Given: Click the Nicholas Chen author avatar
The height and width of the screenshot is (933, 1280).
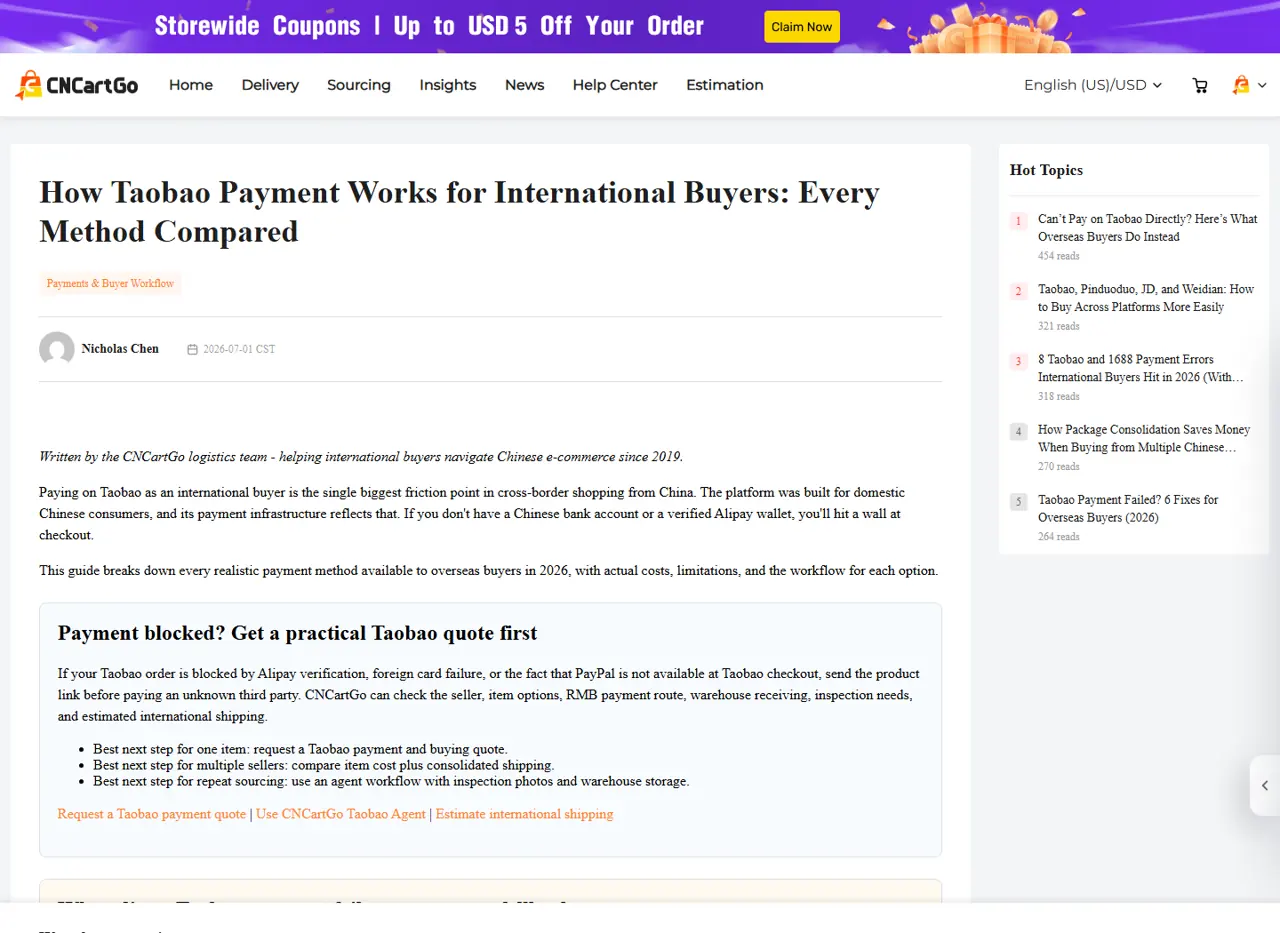Looking at the screenshot, I should (57, 349).
